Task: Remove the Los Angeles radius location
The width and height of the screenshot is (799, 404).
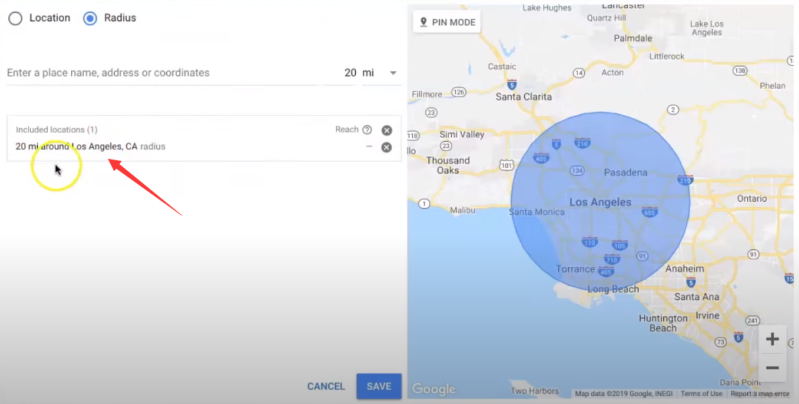Action: point(386,147)
